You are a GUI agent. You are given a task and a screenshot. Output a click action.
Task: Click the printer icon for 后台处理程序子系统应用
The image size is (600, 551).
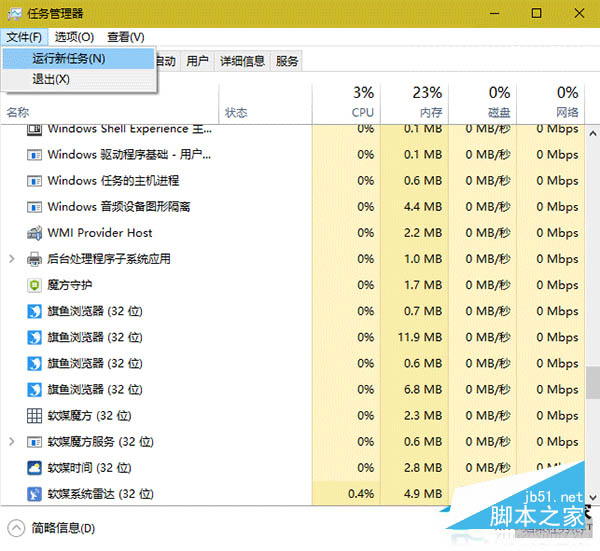[x=32, y=259]
